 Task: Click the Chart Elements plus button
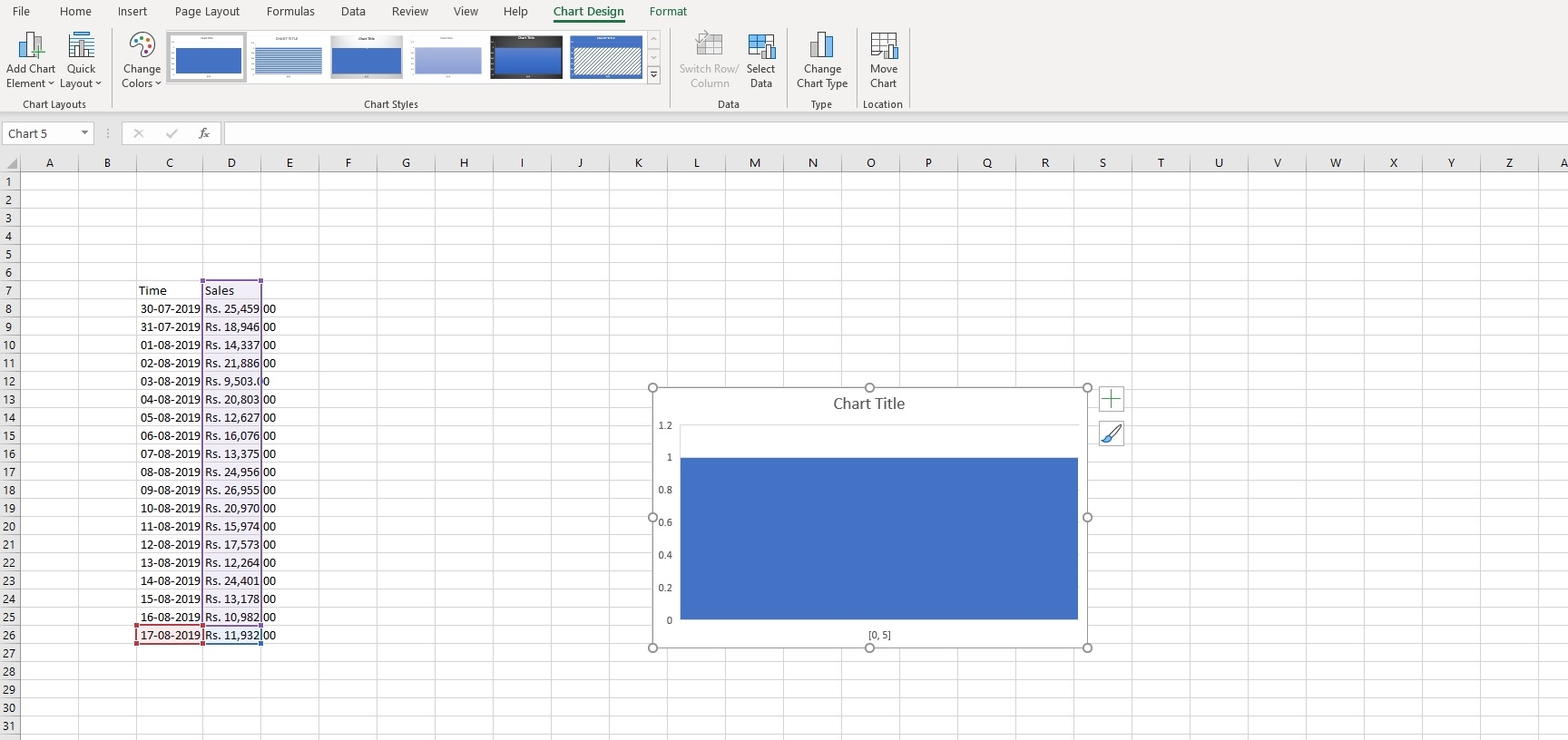pyautogui.click(x=1112, y=399)
